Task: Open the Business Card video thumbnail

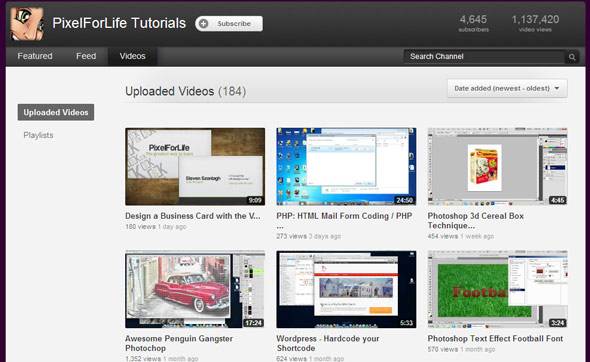Action: (195, 166)
